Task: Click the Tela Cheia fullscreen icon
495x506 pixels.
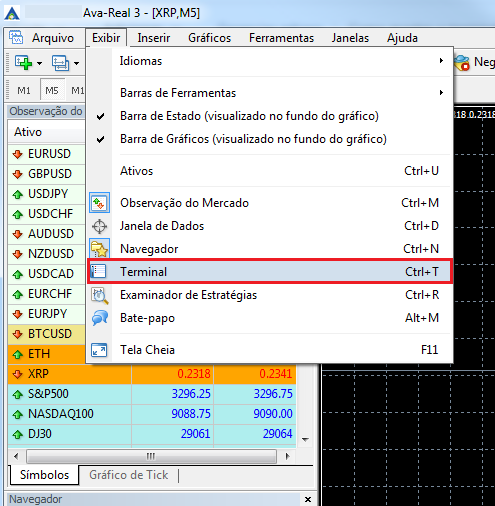Action: [99, 350]
